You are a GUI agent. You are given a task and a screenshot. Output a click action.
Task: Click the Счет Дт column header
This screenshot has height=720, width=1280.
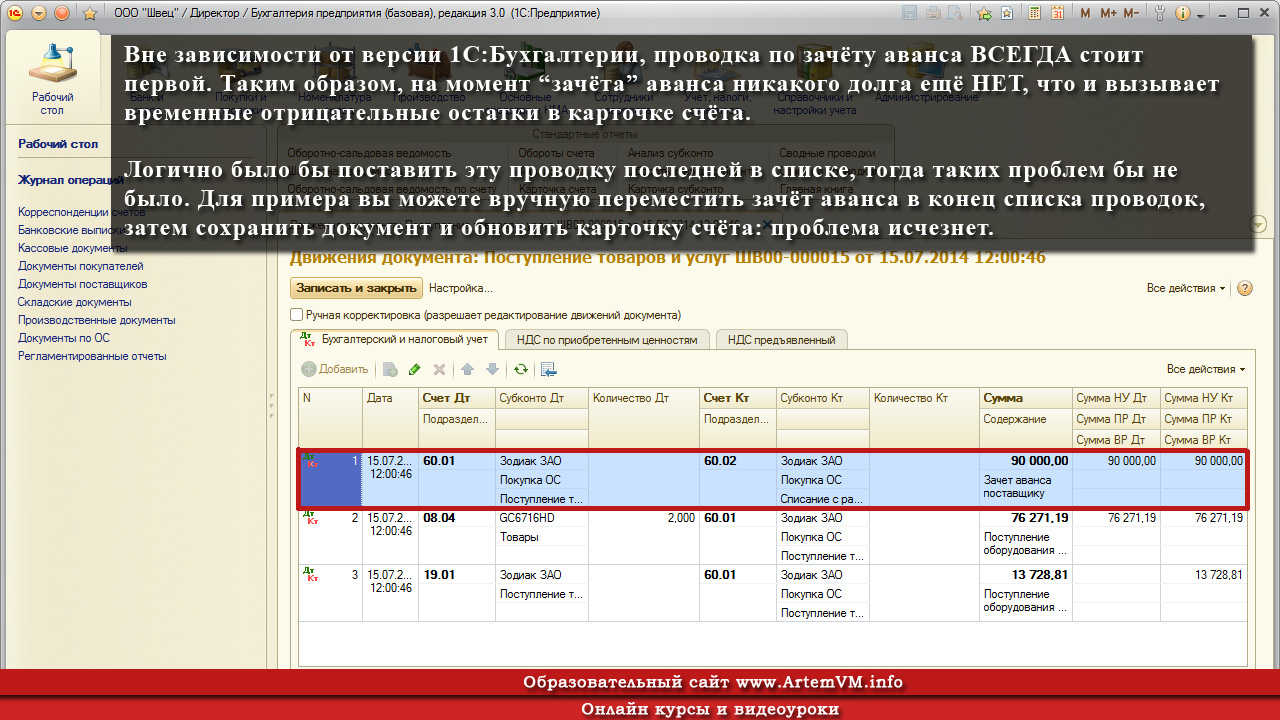click(457, 398)
